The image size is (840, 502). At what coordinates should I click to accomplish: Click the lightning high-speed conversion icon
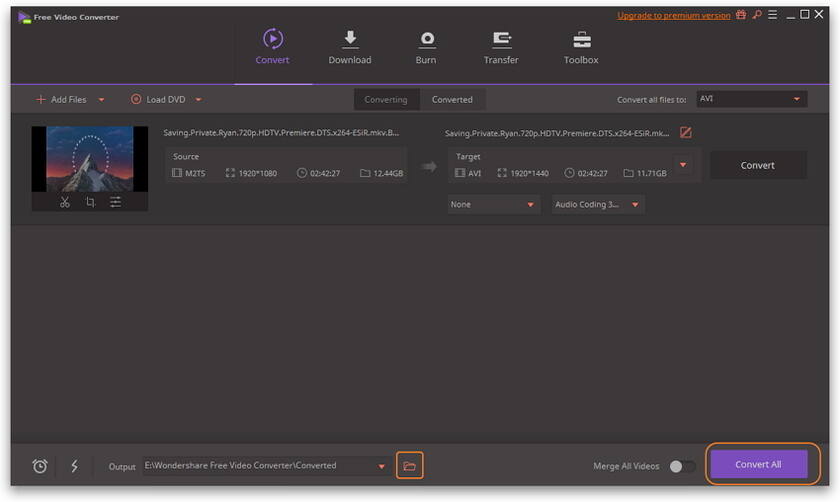pyautogui.click(x=74, y=466)
